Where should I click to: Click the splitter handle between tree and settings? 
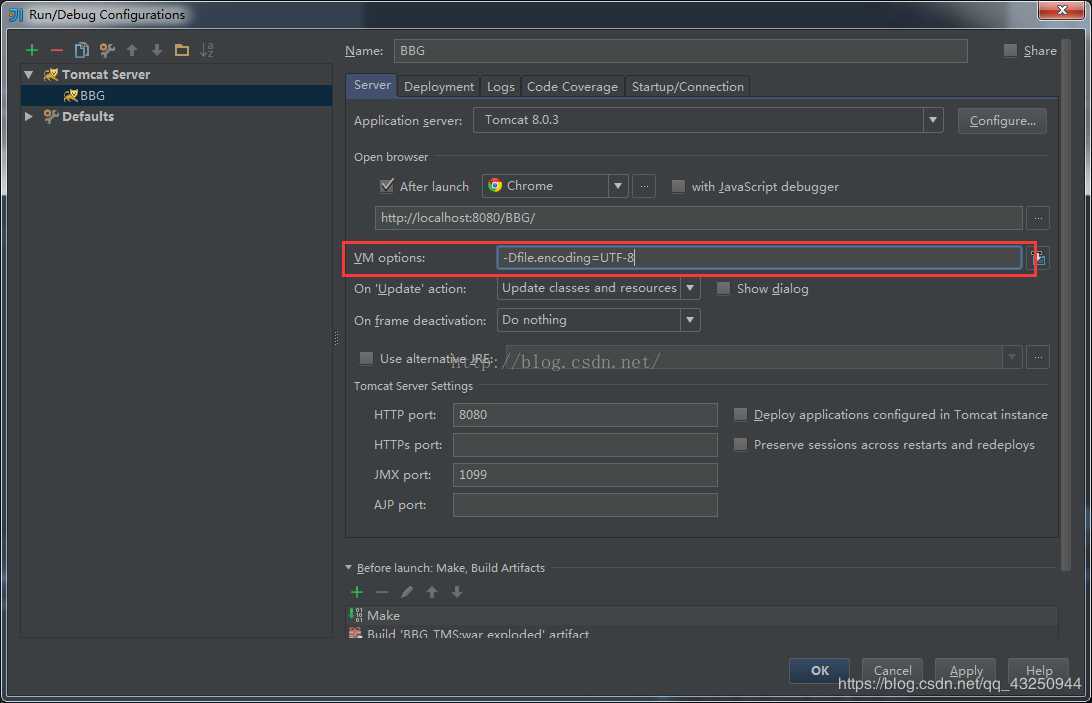pos(337,338)
